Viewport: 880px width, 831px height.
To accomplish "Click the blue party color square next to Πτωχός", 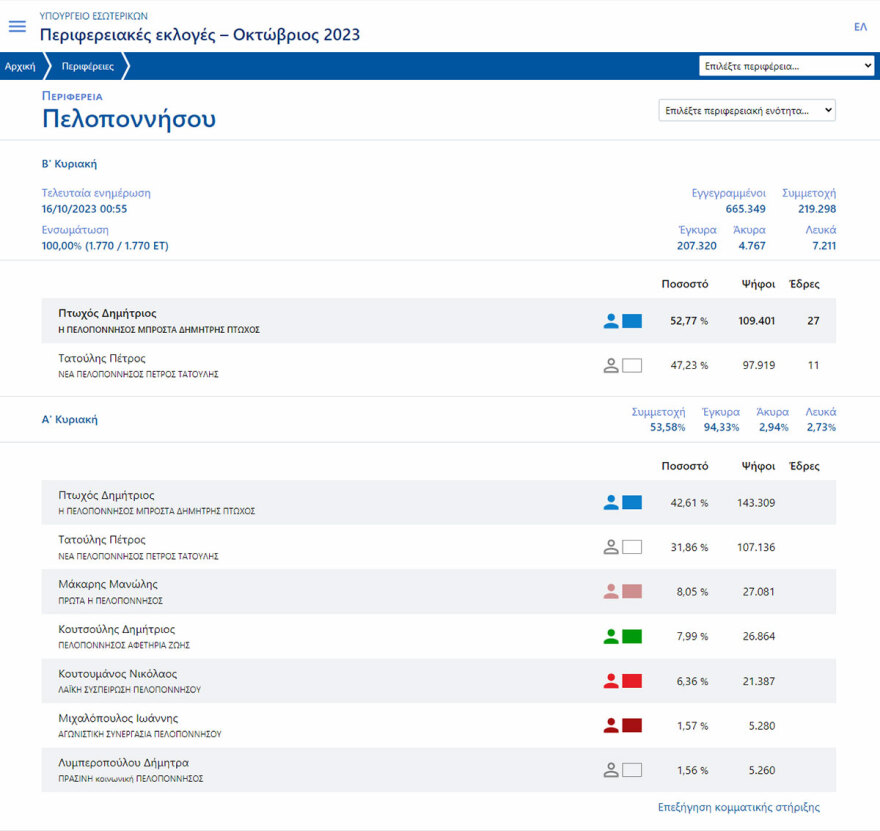I will tap(634, 320).
